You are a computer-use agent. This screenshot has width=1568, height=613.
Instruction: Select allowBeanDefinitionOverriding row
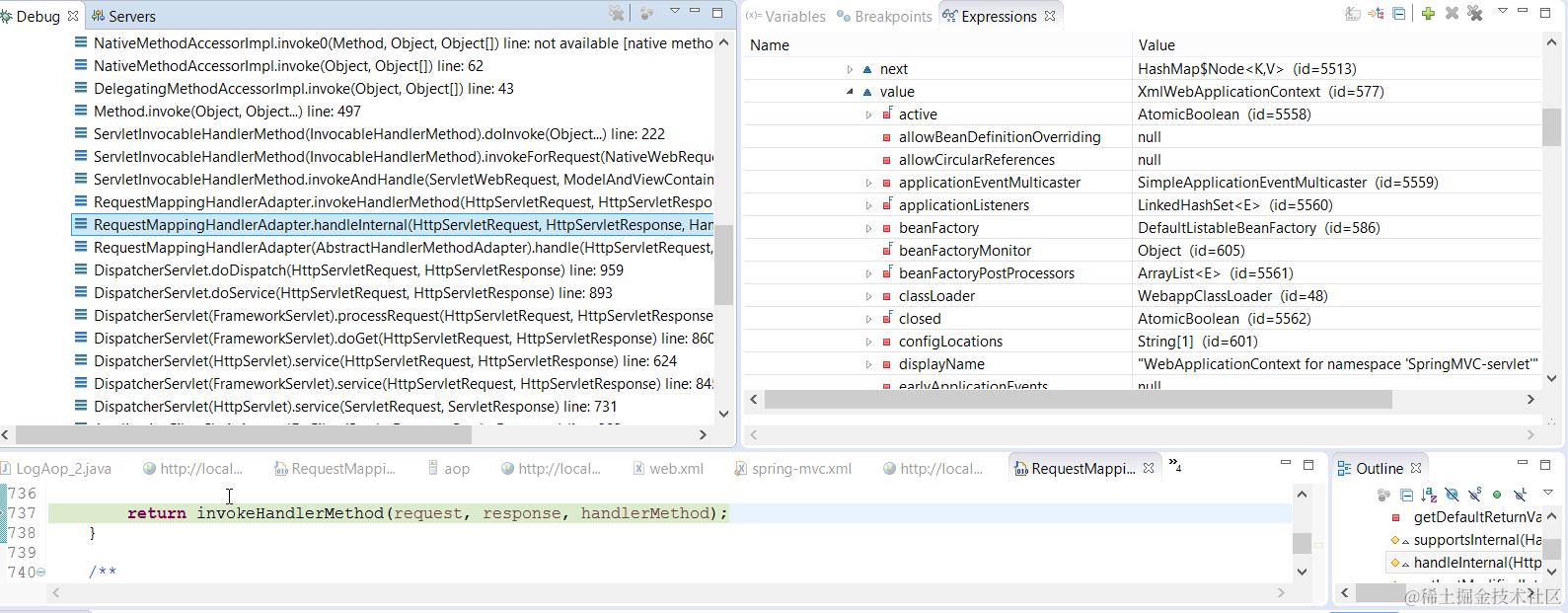[1142, 137]
